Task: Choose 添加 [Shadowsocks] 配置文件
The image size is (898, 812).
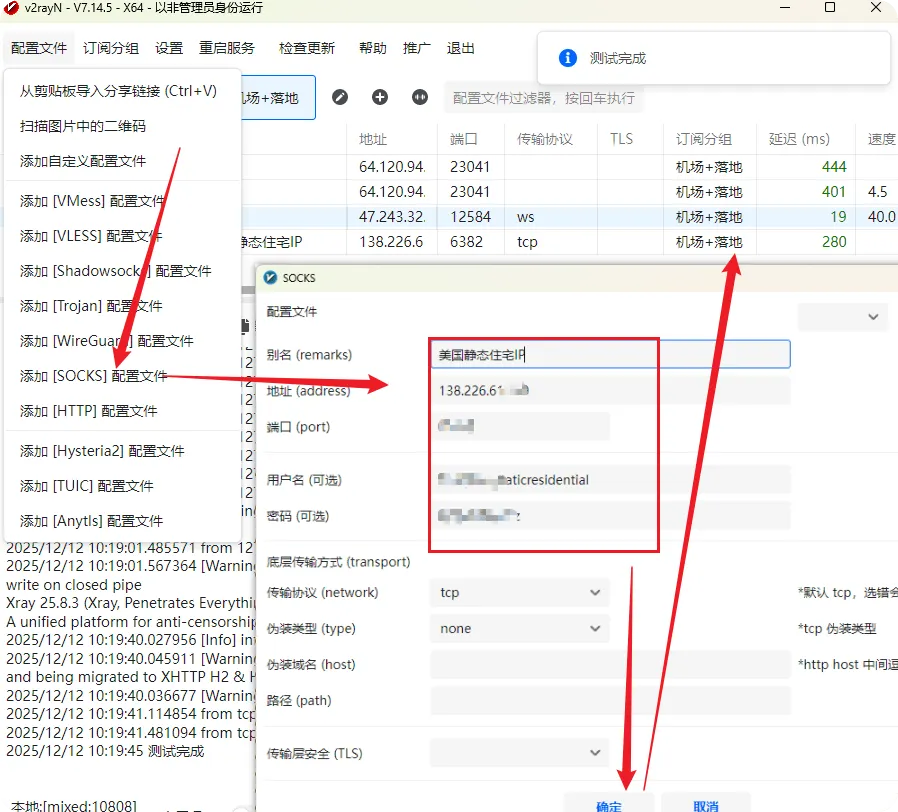Action: click(x=122, y=271)
